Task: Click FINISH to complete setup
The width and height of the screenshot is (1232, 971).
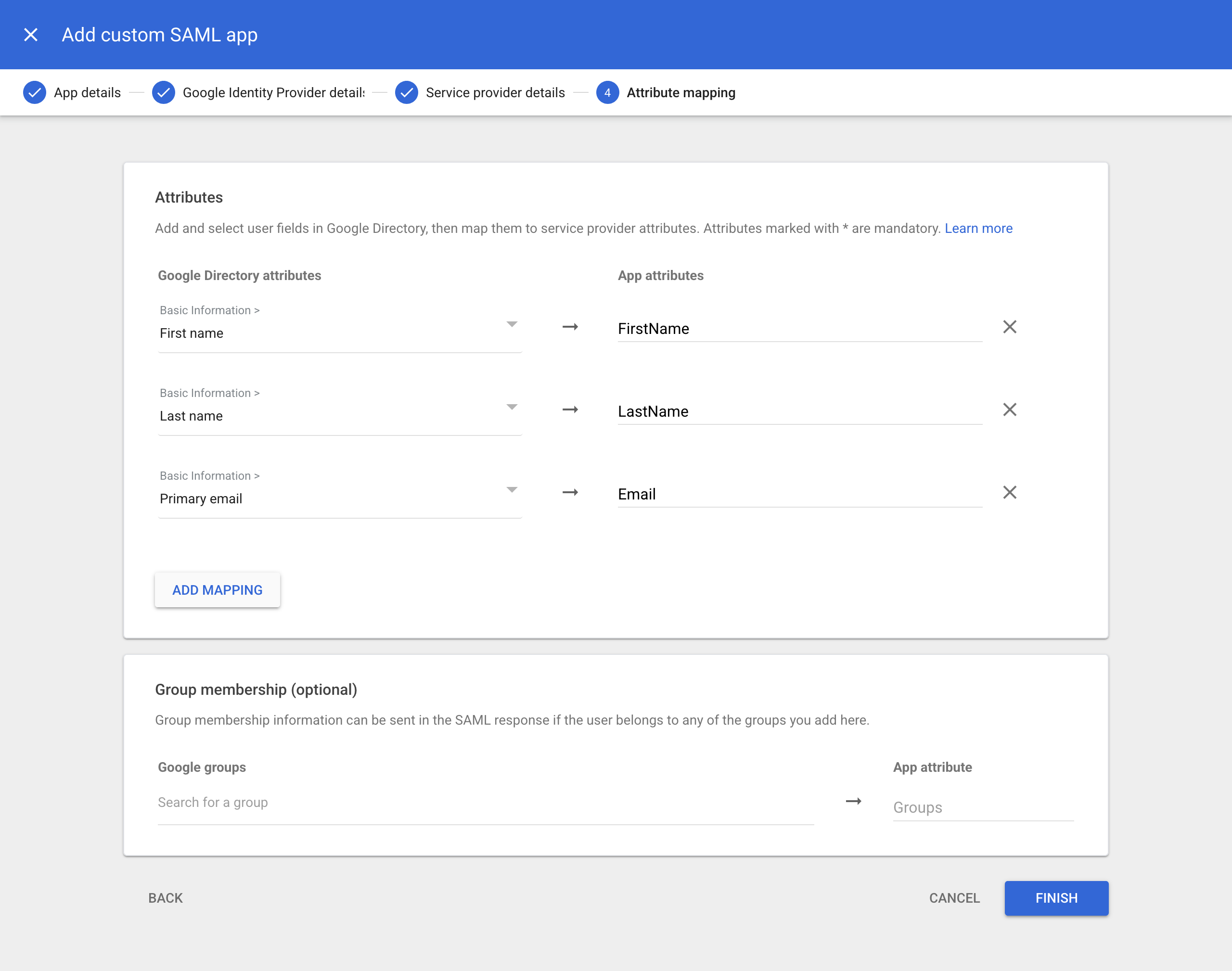Action: [x=1056, y=898]
